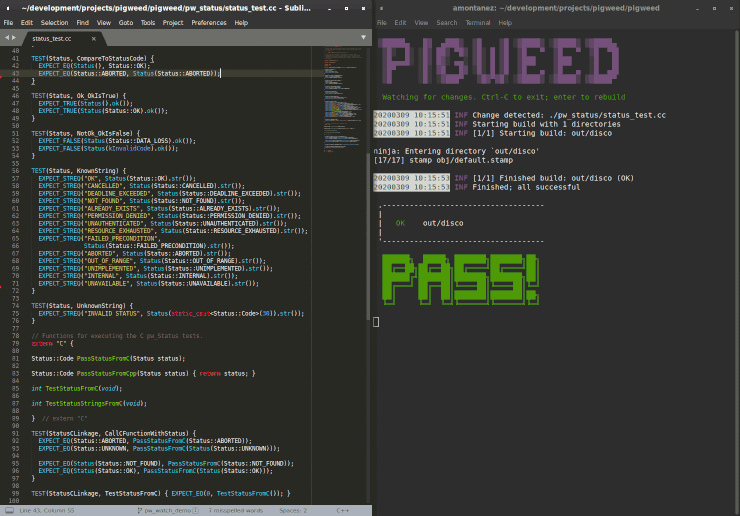Click the terminal's vertical scrollbar
The image size is (740, 516).
pos(737,274)
